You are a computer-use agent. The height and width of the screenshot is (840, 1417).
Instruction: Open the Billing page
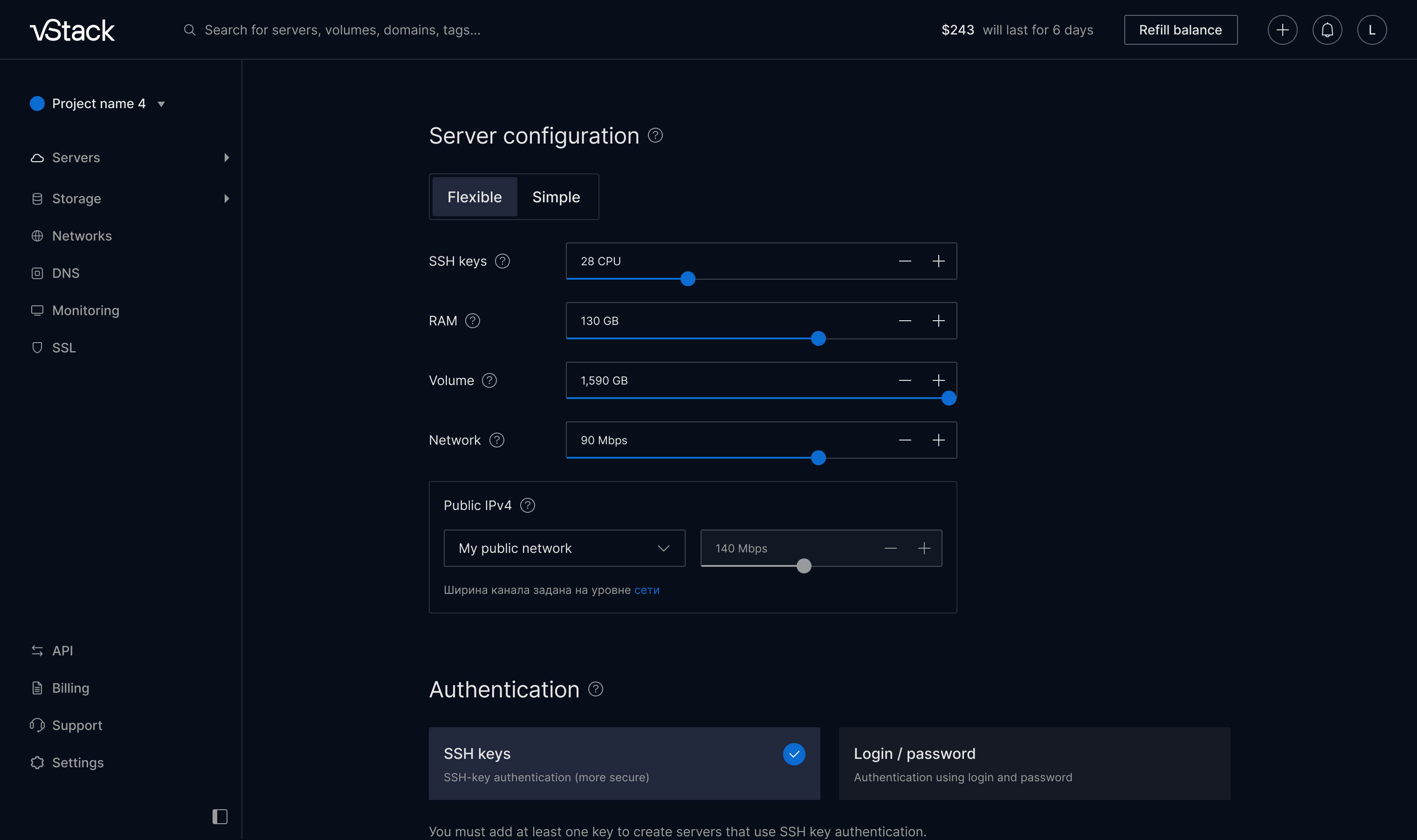click(71, 689)
